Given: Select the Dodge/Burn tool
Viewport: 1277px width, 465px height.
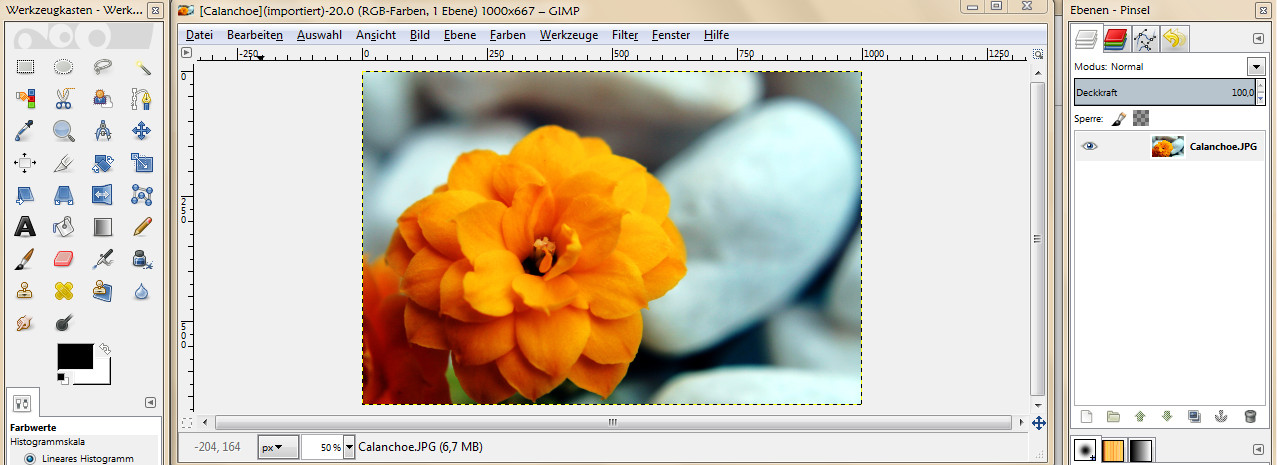Looking at the screenshot, I should [x=64, y=323].
